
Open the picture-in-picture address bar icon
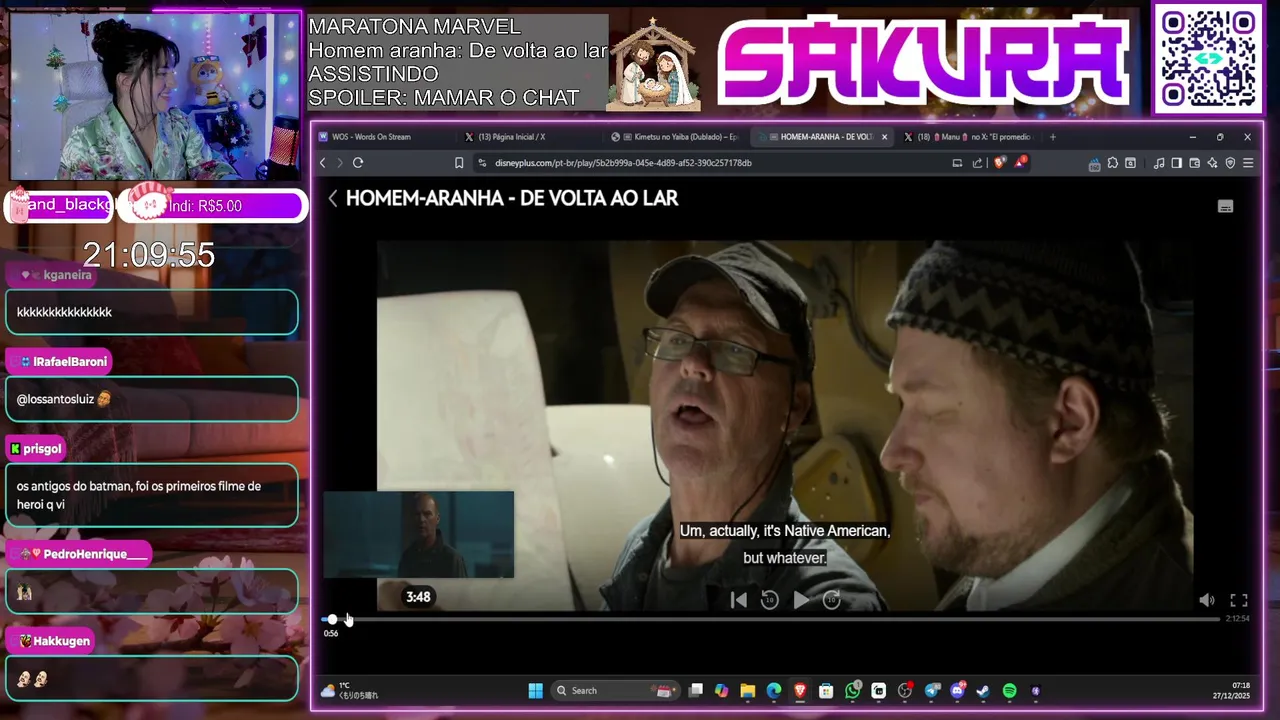(957, 163)
